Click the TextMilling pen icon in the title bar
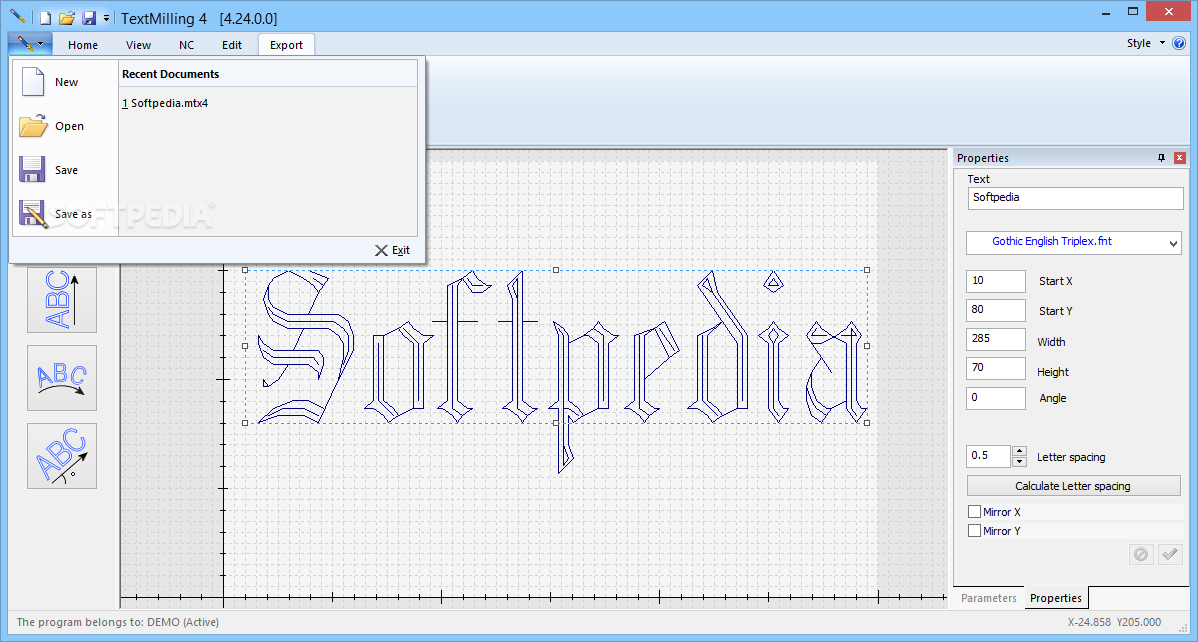The image size is (1198, 642). point(18,16)
